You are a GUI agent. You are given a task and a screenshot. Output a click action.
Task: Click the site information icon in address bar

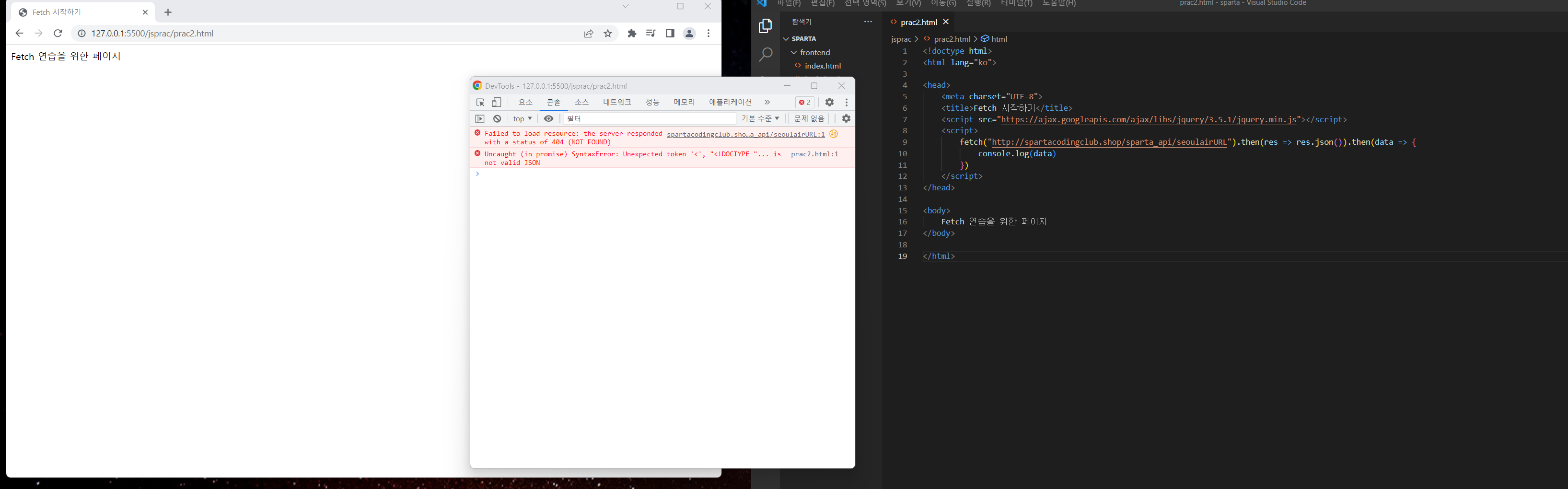tap(81, 34)
